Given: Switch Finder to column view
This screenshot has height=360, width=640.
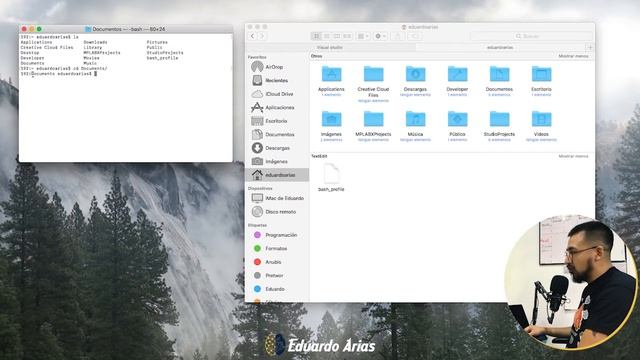Looking at the screenshot, I should coord(336,36).
